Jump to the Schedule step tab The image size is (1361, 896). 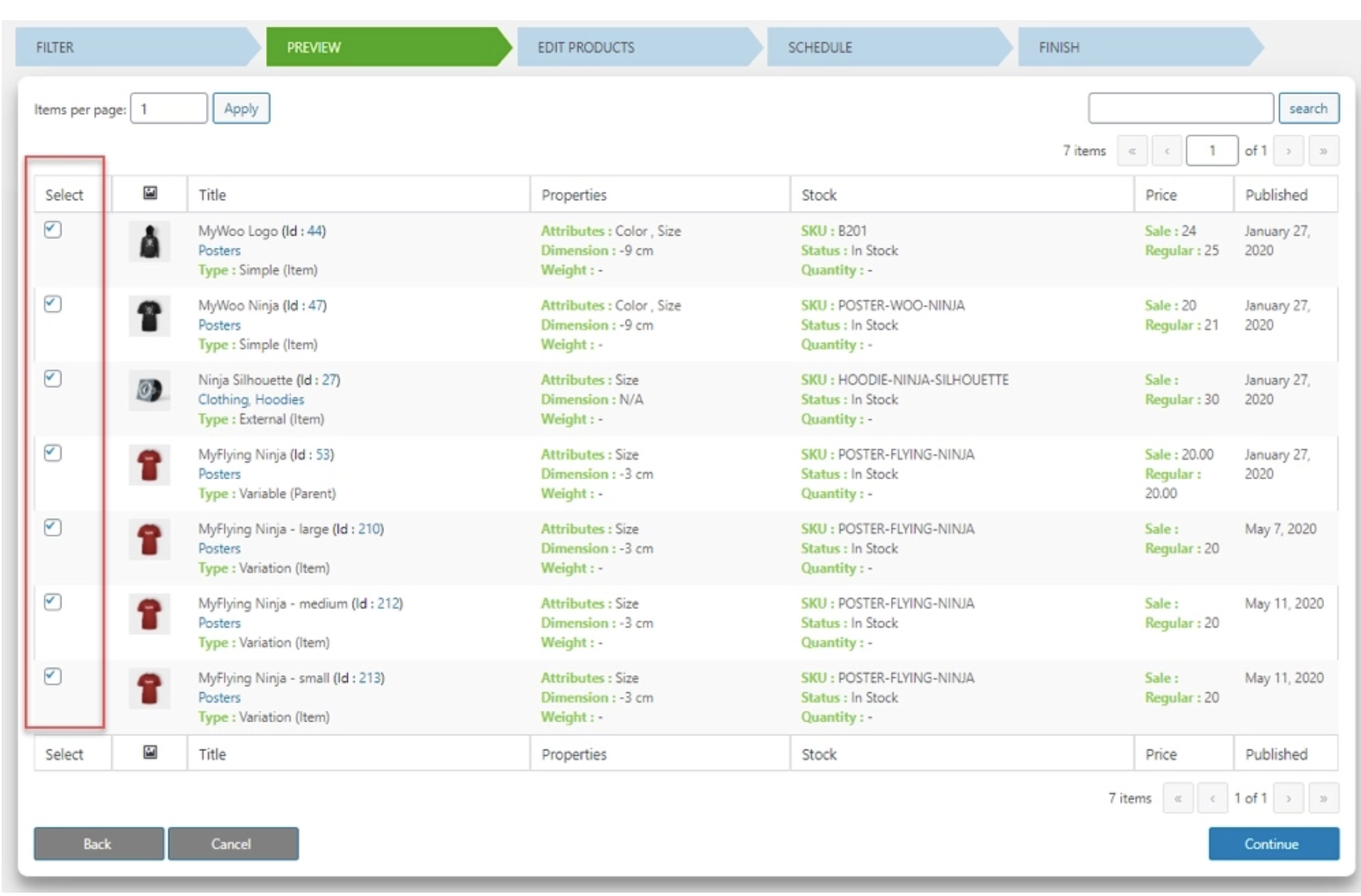click(886, 47)
